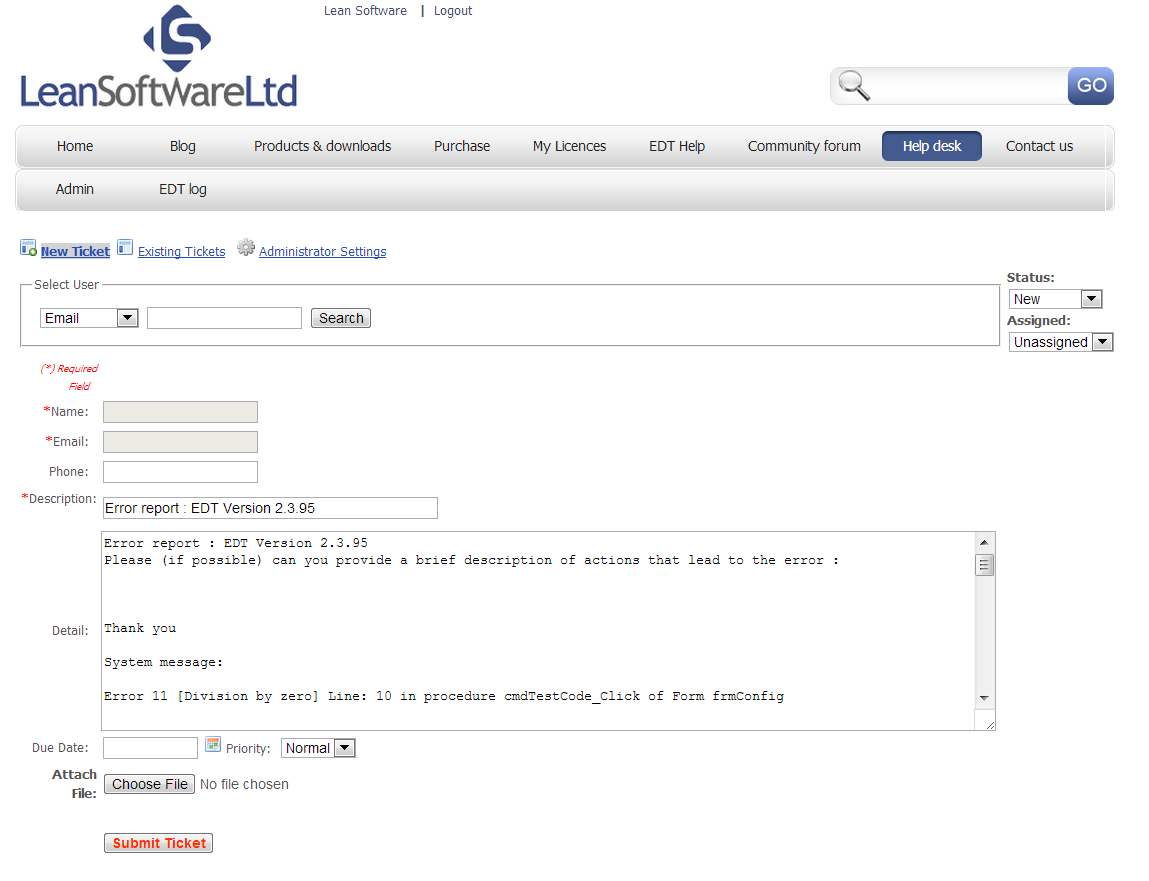The image size is (1149, 881).
Task: Click the Choose File button
Action: 149,784
